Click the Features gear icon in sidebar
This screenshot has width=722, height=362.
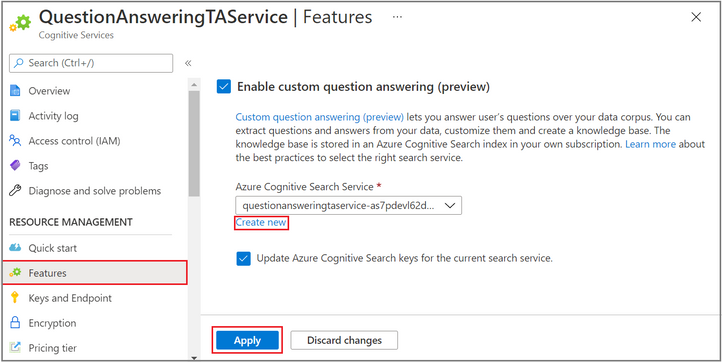click(15, 273)
